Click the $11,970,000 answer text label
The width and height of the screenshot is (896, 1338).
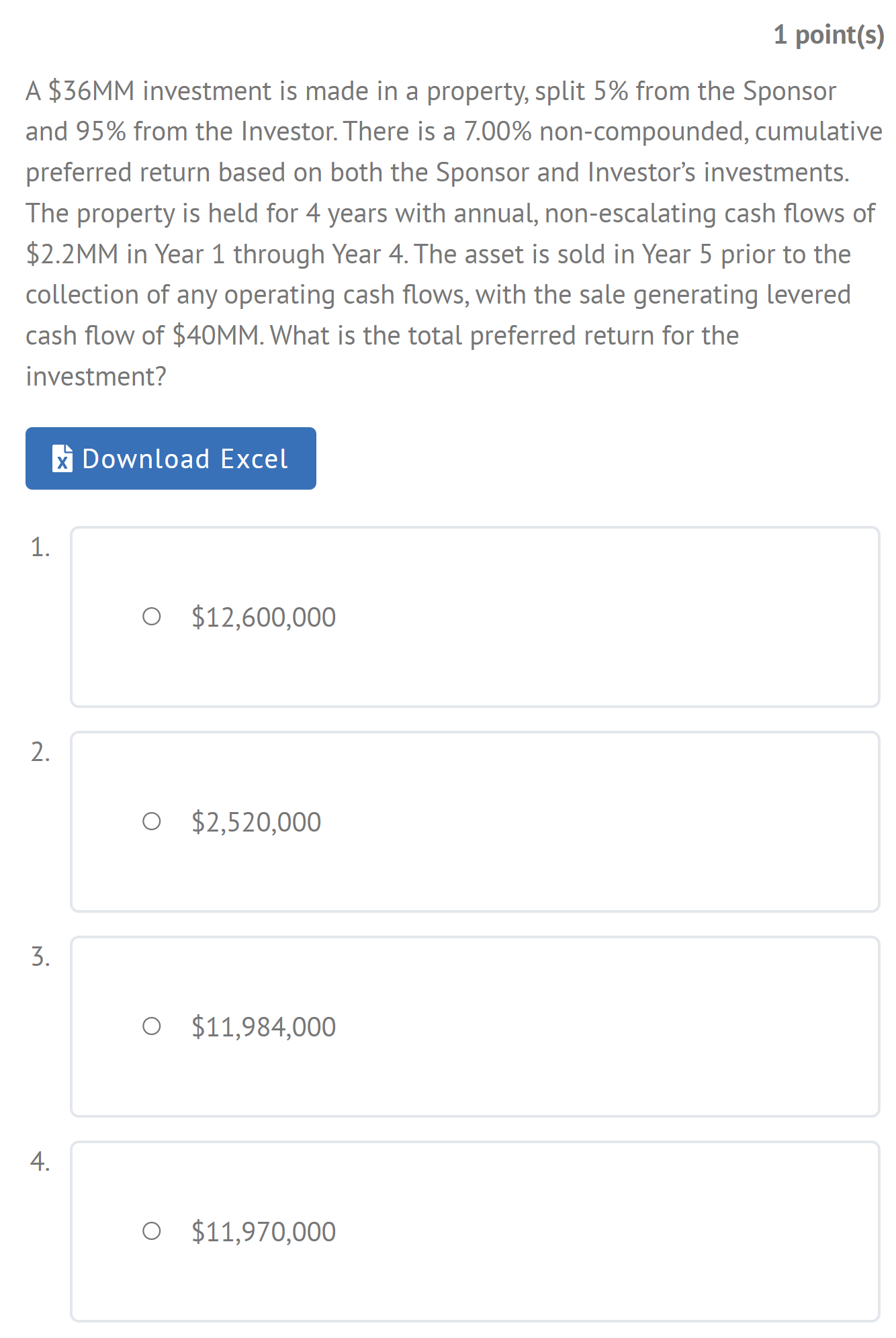pyautogui.click(x=263, y=1232)
